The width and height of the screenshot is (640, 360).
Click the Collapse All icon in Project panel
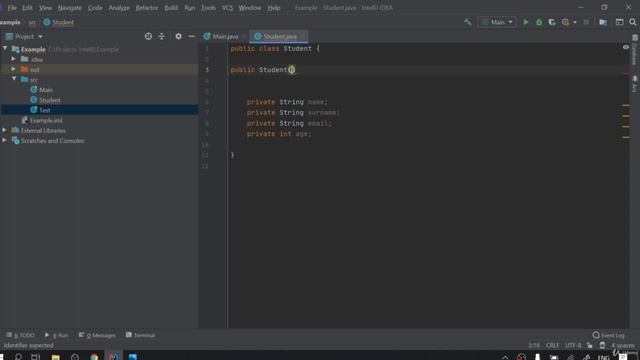coord(162,36)
